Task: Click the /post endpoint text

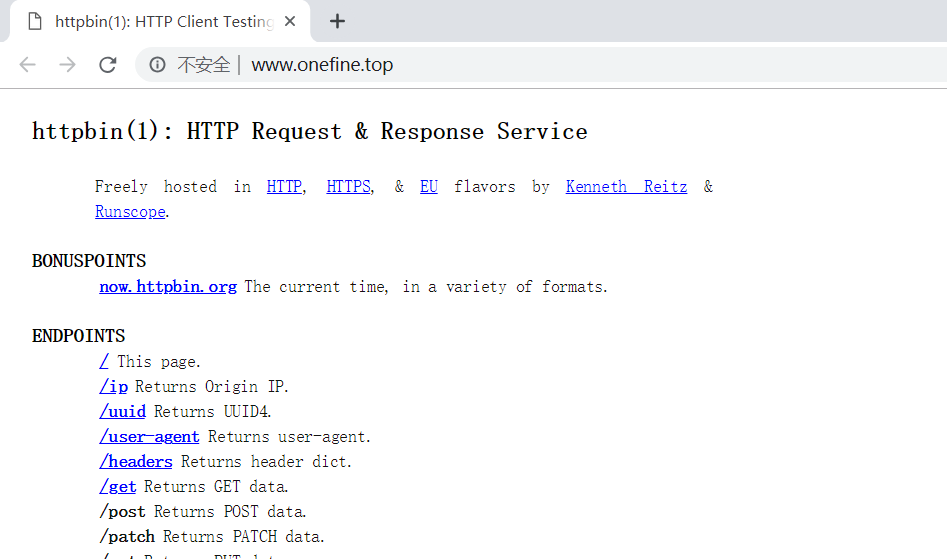Action: [123, 512]
